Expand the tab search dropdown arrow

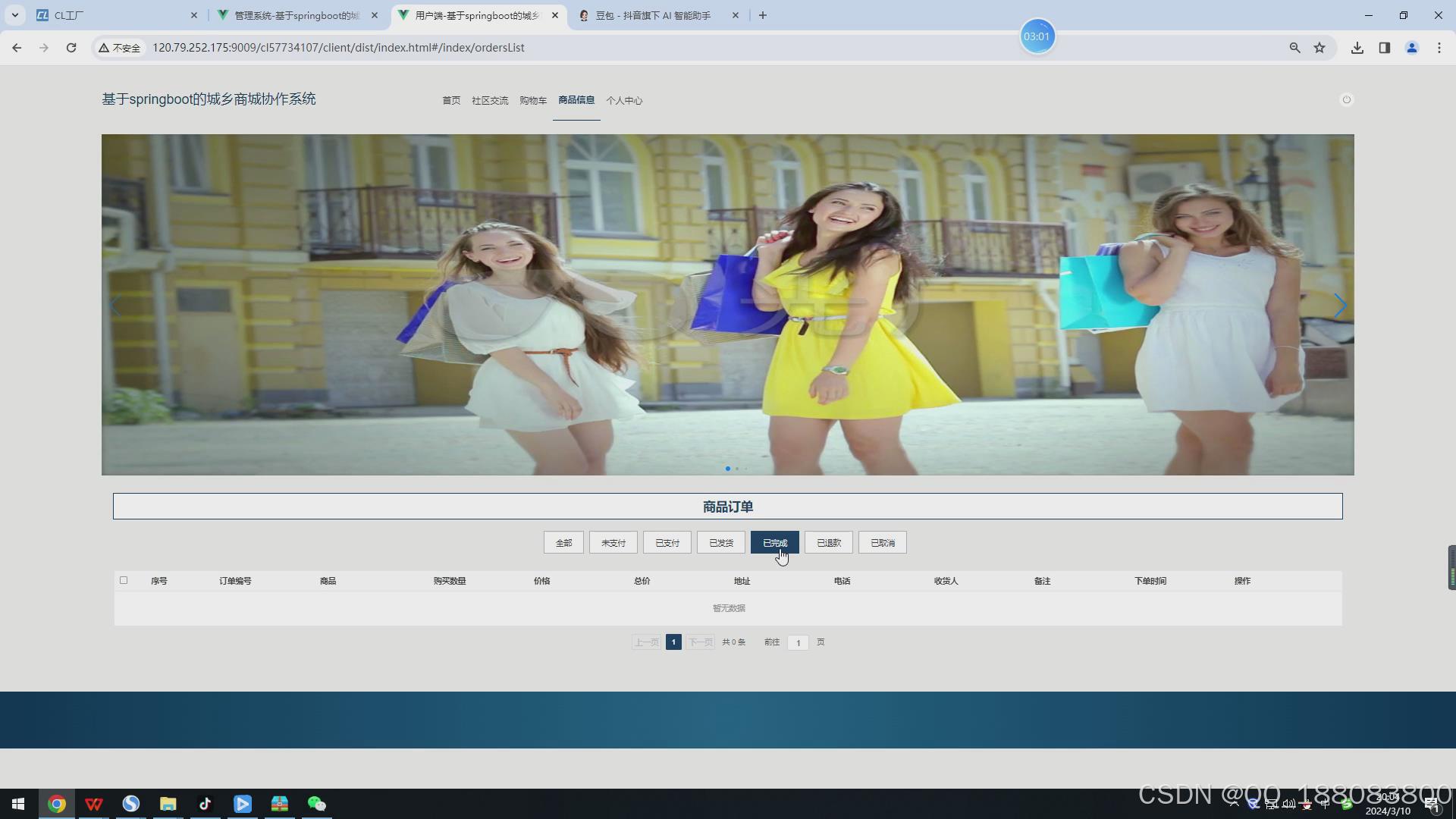click(x=14, y=15)
